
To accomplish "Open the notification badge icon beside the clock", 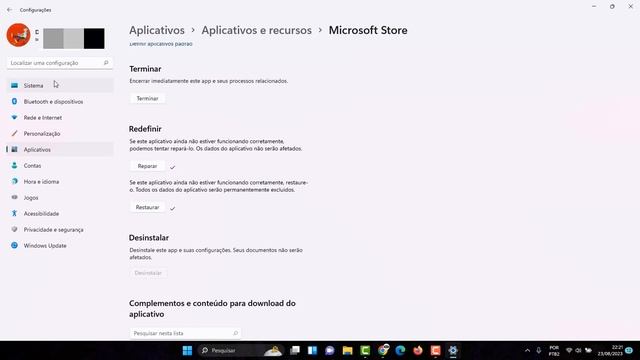I will 629,351.
